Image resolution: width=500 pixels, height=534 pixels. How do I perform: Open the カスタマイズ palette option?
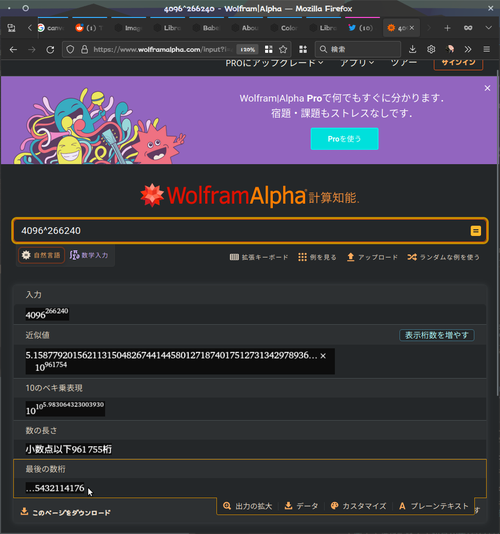pyautogui.click(x=359, y=506)
